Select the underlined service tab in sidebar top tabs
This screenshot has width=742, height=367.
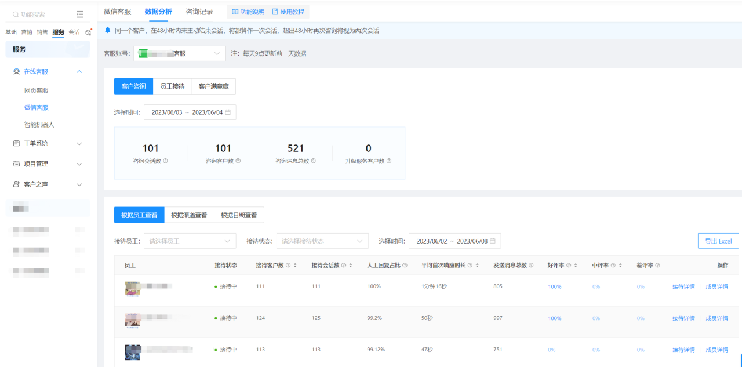point(58,32)
